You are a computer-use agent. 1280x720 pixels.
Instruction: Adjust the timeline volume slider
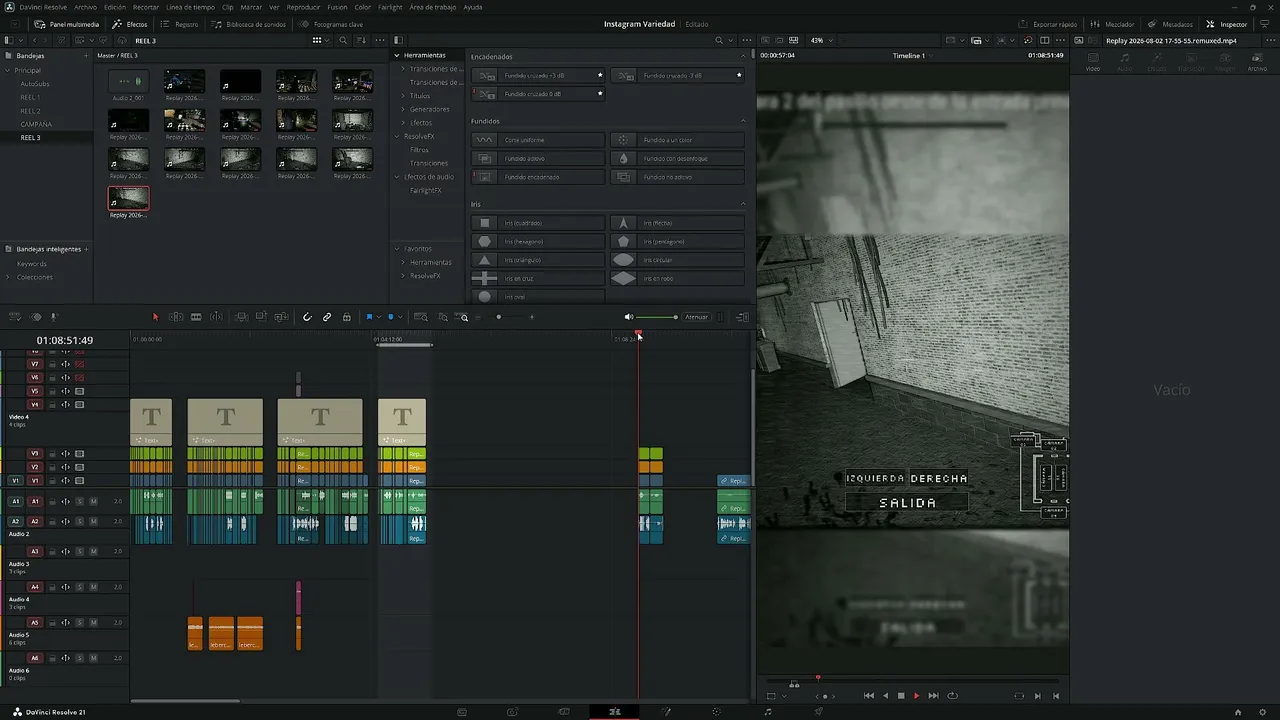pyautogui.click(x=657, y=317)
